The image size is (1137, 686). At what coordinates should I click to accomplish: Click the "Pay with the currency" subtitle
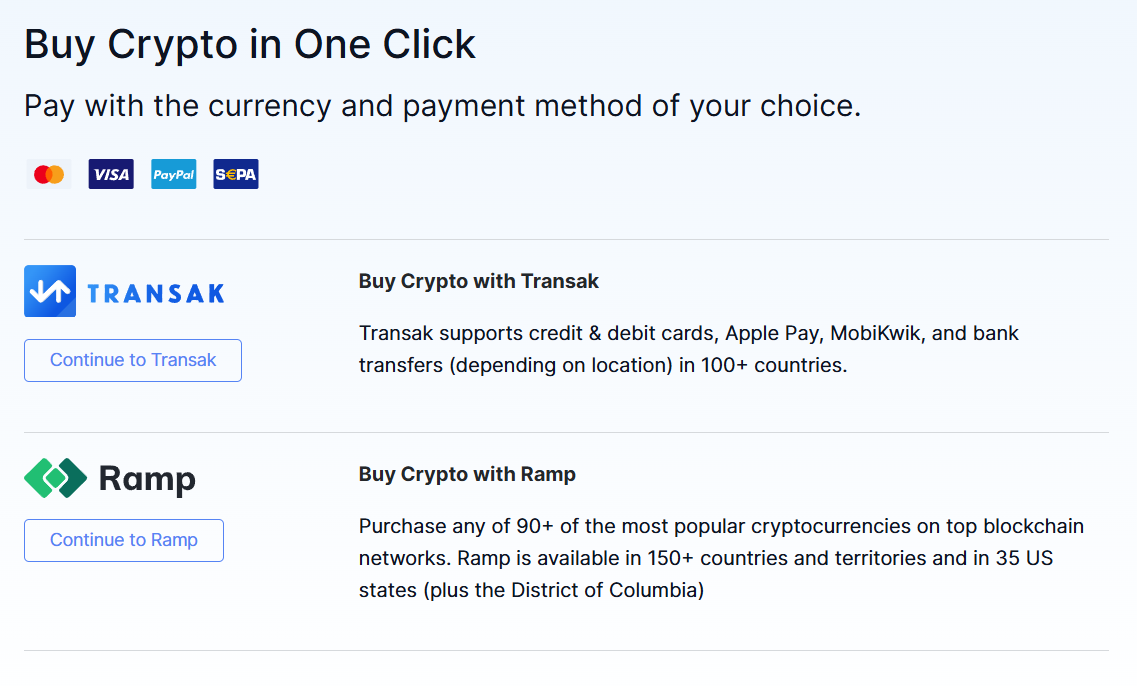[442, 106]
